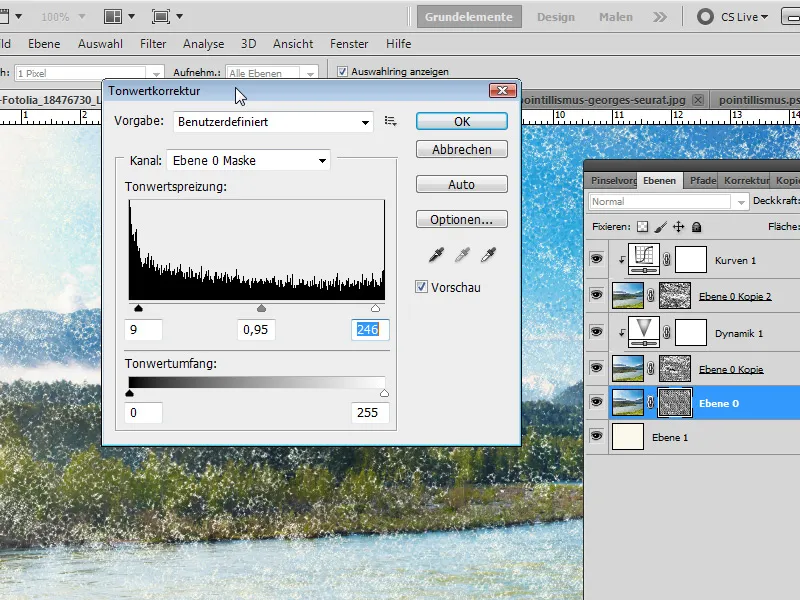
Task: Switch to the Pfade panel tab
Action: pyautogui.click(x=703, y=181)
